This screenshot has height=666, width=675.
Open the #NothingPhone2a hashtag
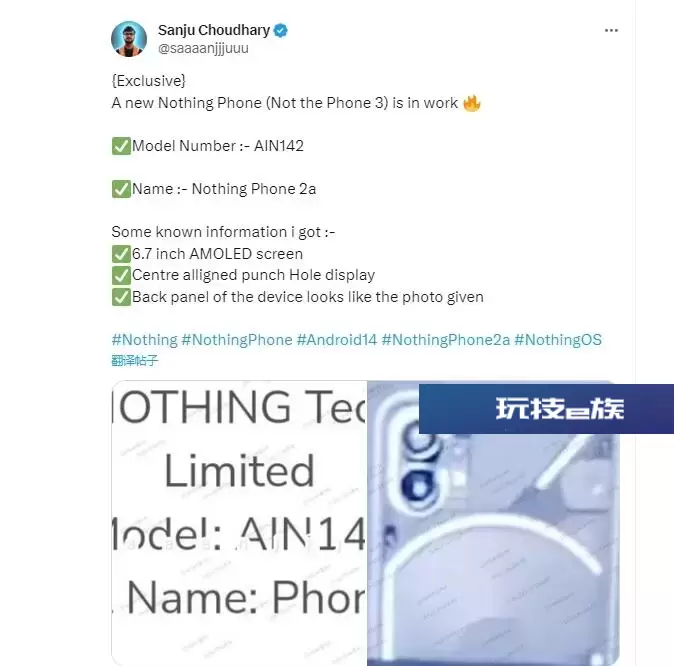pyautogui.click(x=446, y=340)
